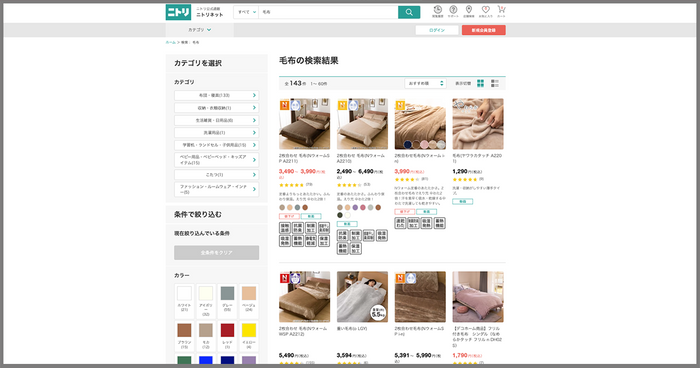Select the first category filter with chevron
Screen dimensions: 700x368
point(217,96)
